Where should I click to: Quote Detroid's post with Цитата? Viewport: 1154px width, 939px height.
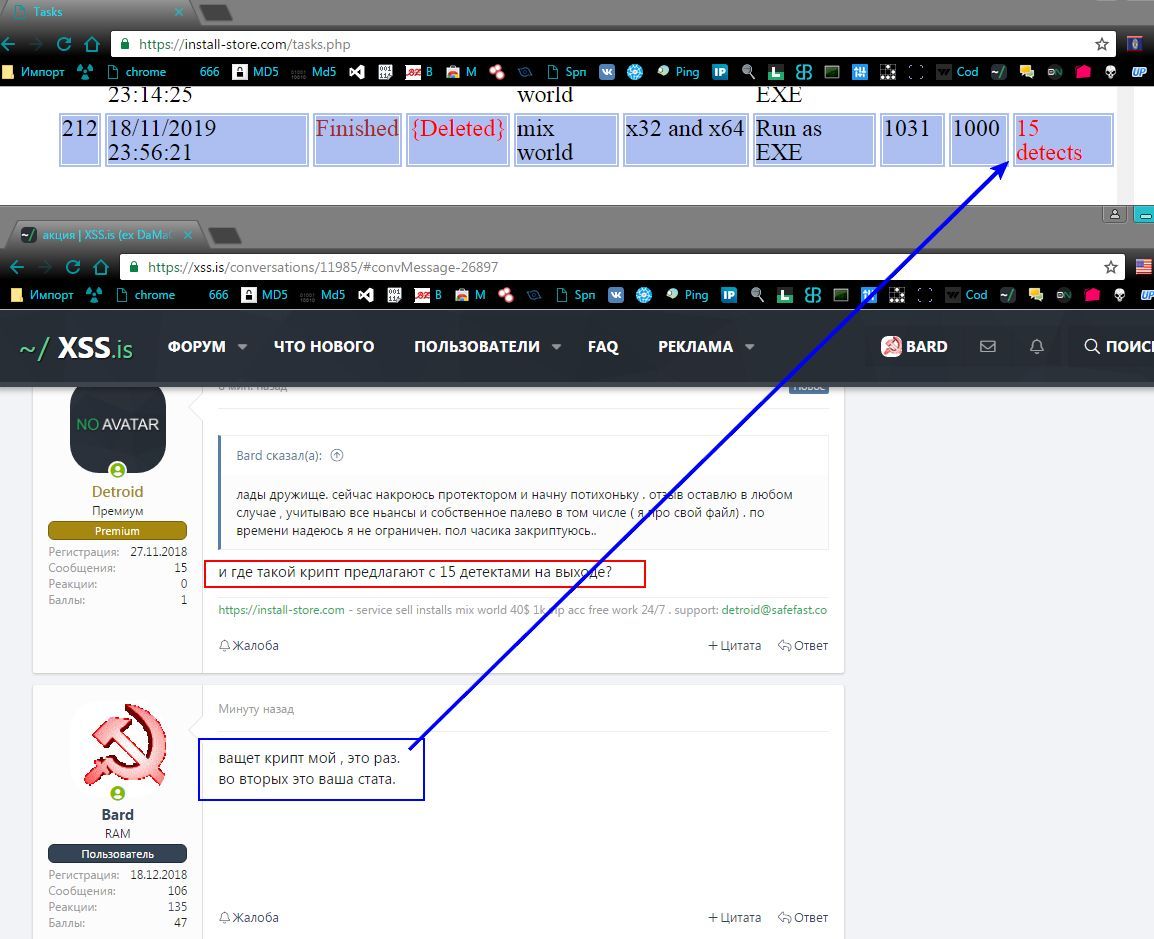point(734,645)
